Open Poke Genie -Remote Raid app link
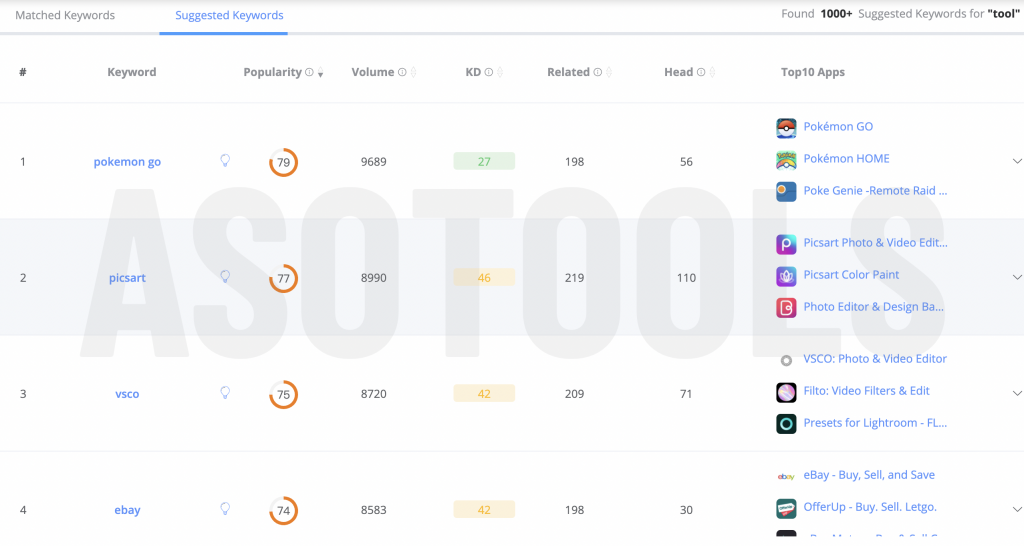 (x=875, y=191)
